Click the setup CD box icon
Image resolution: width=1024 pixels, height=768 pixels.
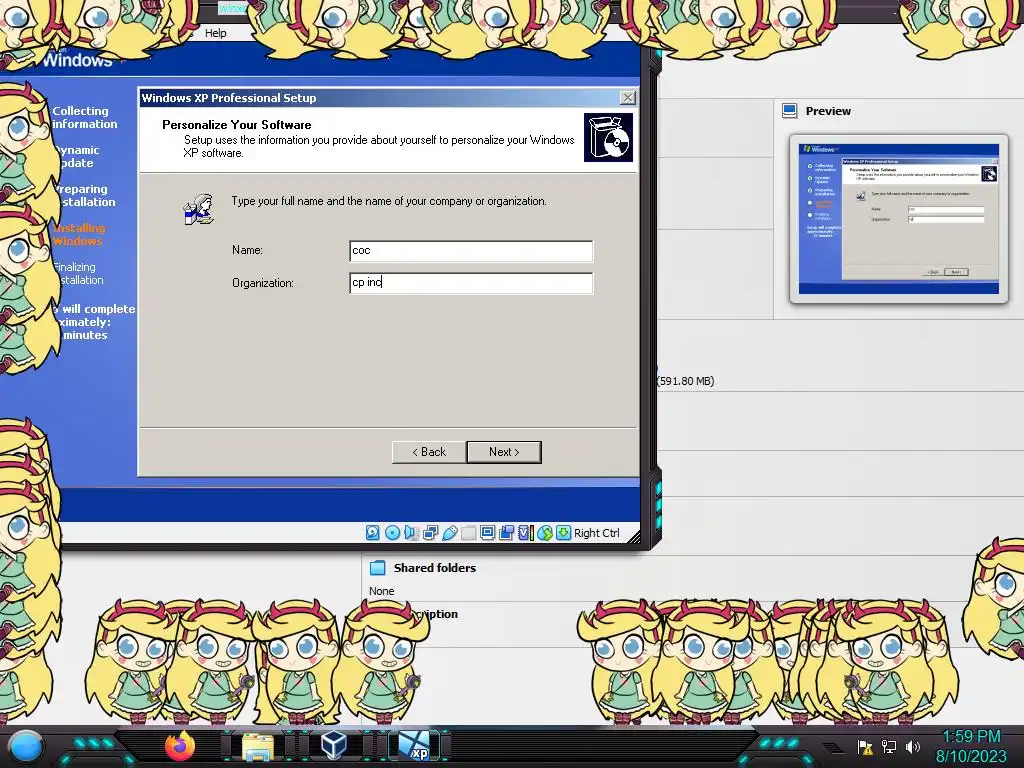tap(608, 137)
